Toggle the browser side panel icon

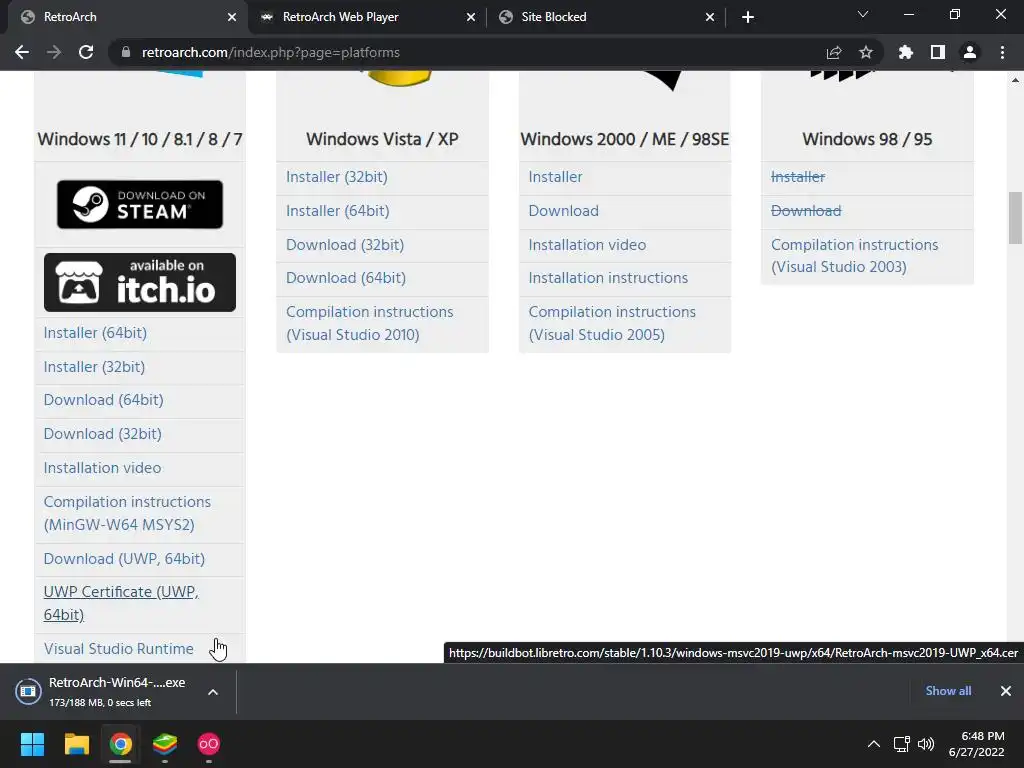pos(938,52)
